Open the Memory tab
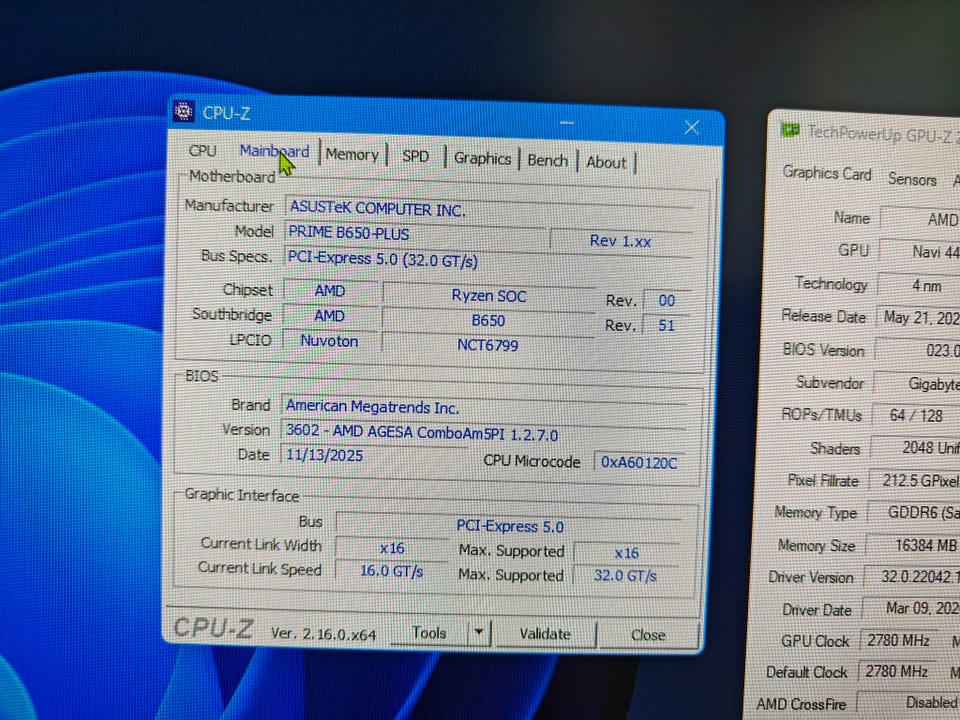This screenshot has width=960, height=720. tap(352, 155)
